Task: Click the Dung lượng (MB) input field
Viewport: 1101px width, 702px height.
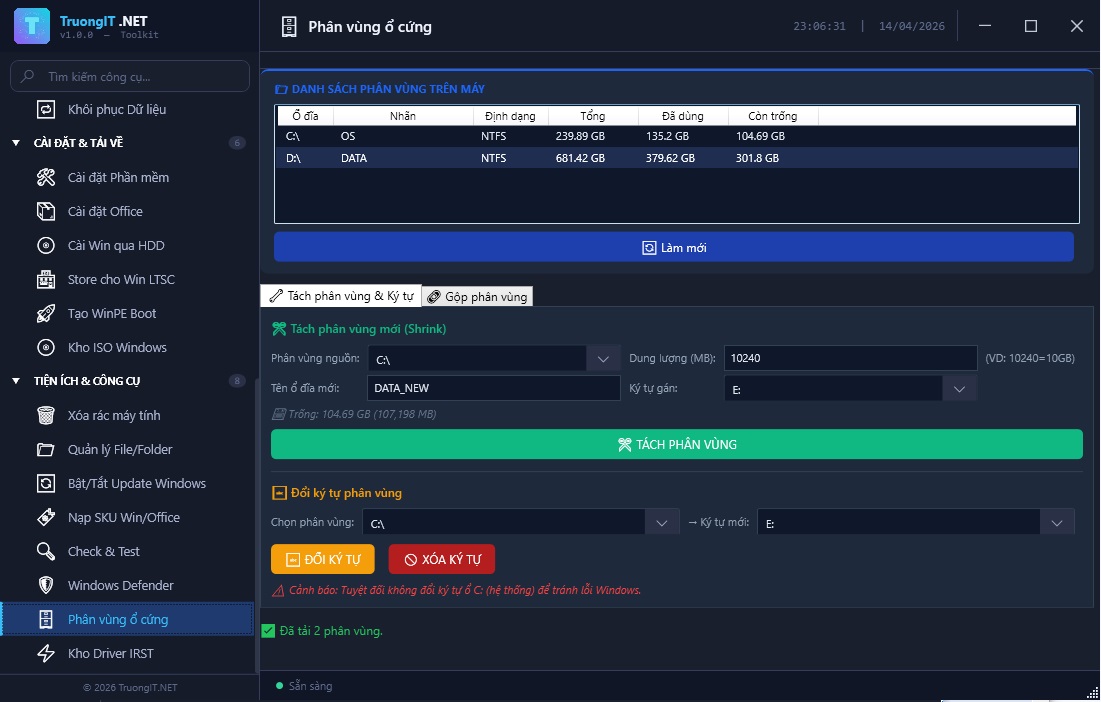Action: point(850,358)
